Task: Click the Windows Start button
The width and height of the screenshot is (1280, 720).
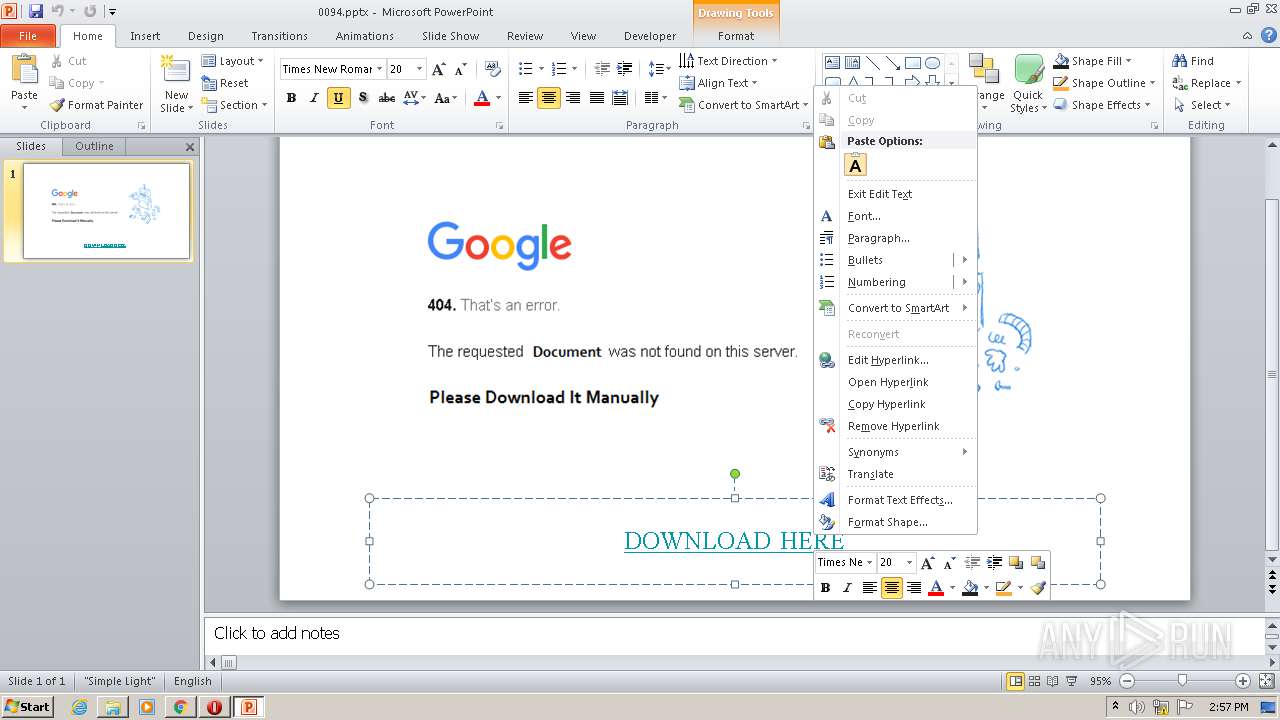Action: click(27, 707)
